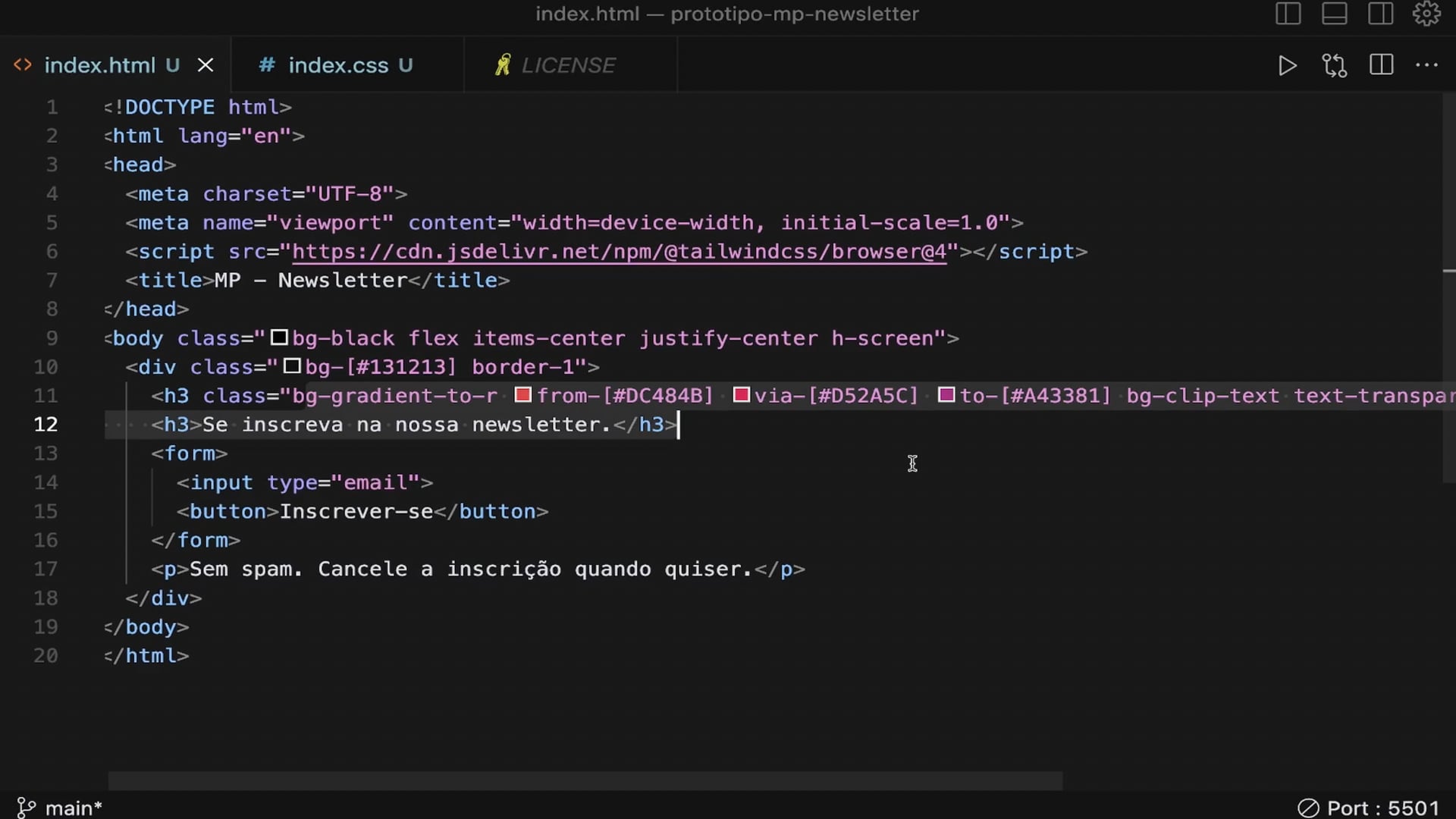1456x819 pixels.
Task: Click the bg-gradient-to-r class on h3
Action: [394, 396]
